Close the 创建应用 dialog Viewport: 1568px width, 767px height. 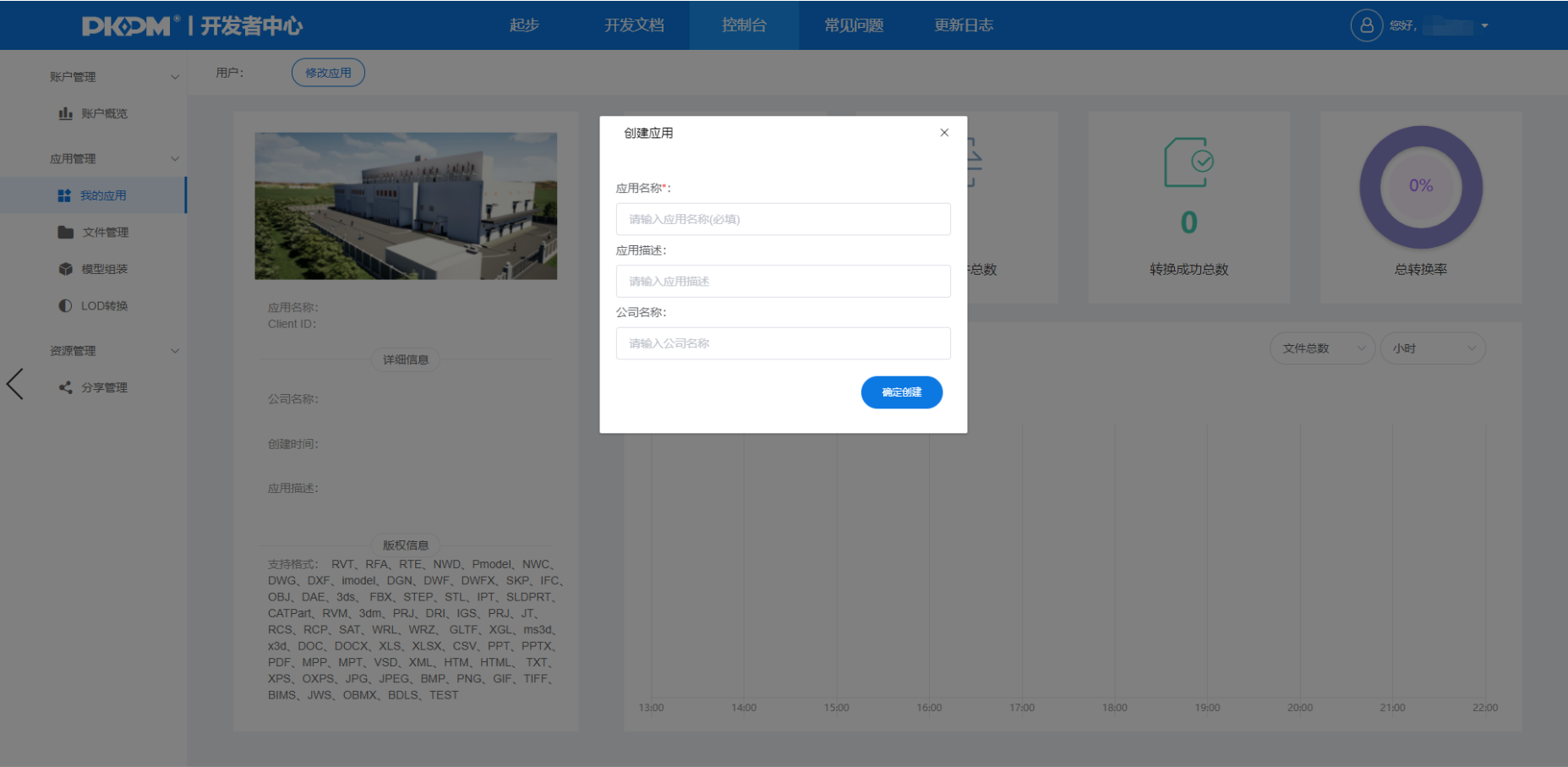(x=944, y=133)
